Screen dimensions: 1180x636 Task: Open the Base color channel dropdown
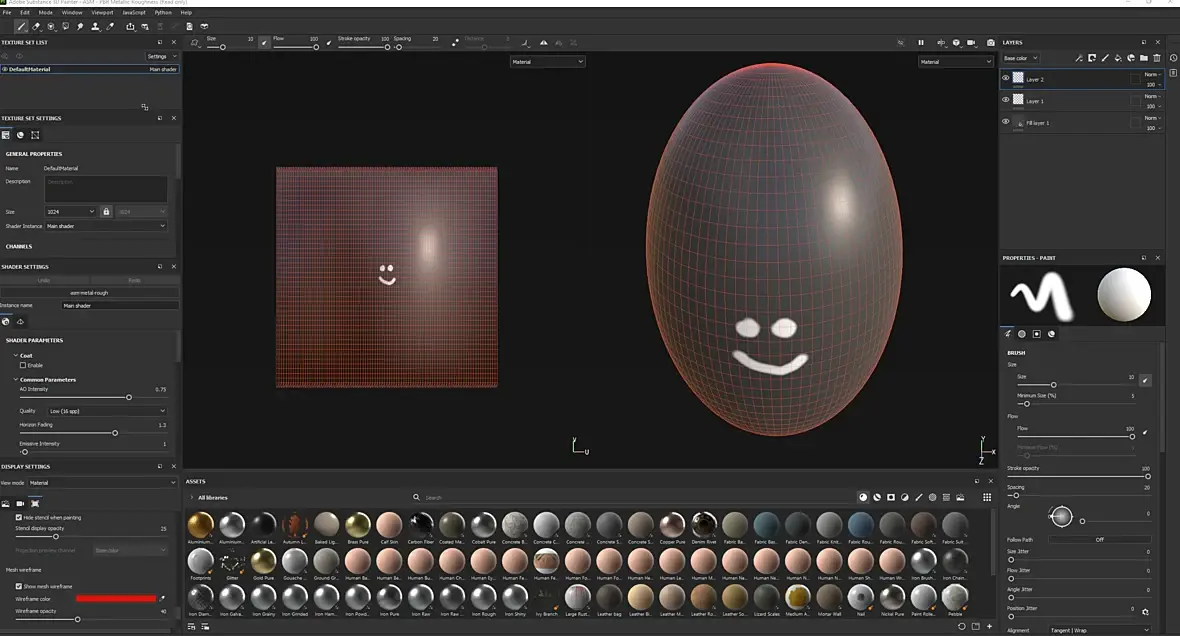pos(1020,58)
